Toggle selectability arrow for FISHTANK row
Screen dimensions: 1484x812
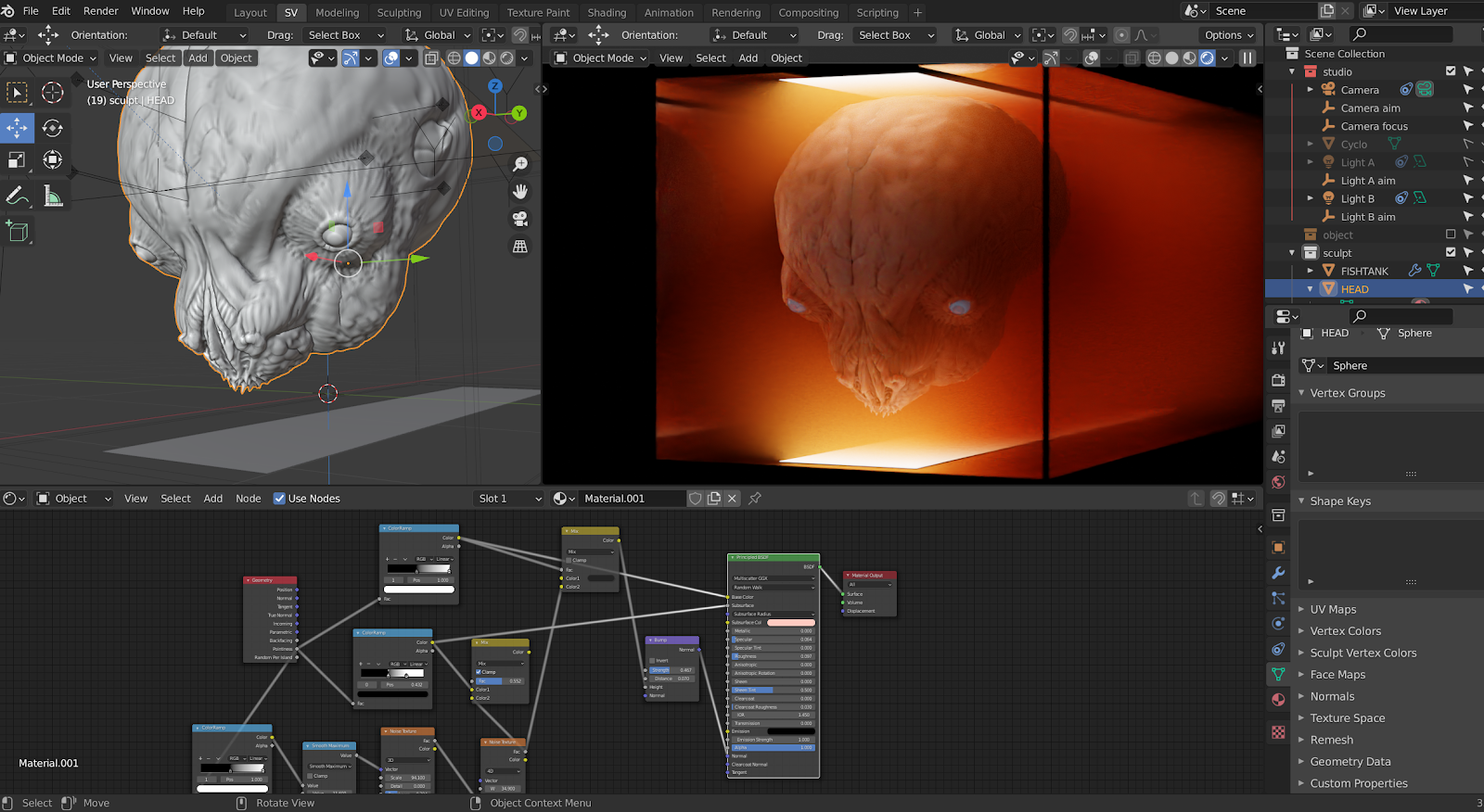(1468, 271)
